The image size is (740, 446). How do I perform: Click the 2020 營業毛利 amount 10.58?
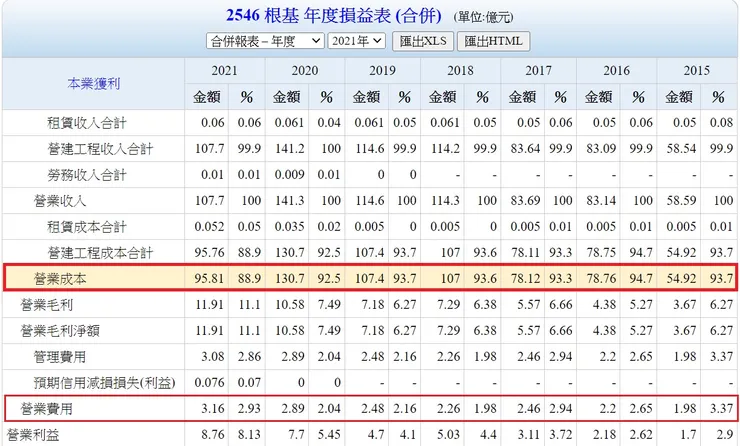click(x=290, y=304)
